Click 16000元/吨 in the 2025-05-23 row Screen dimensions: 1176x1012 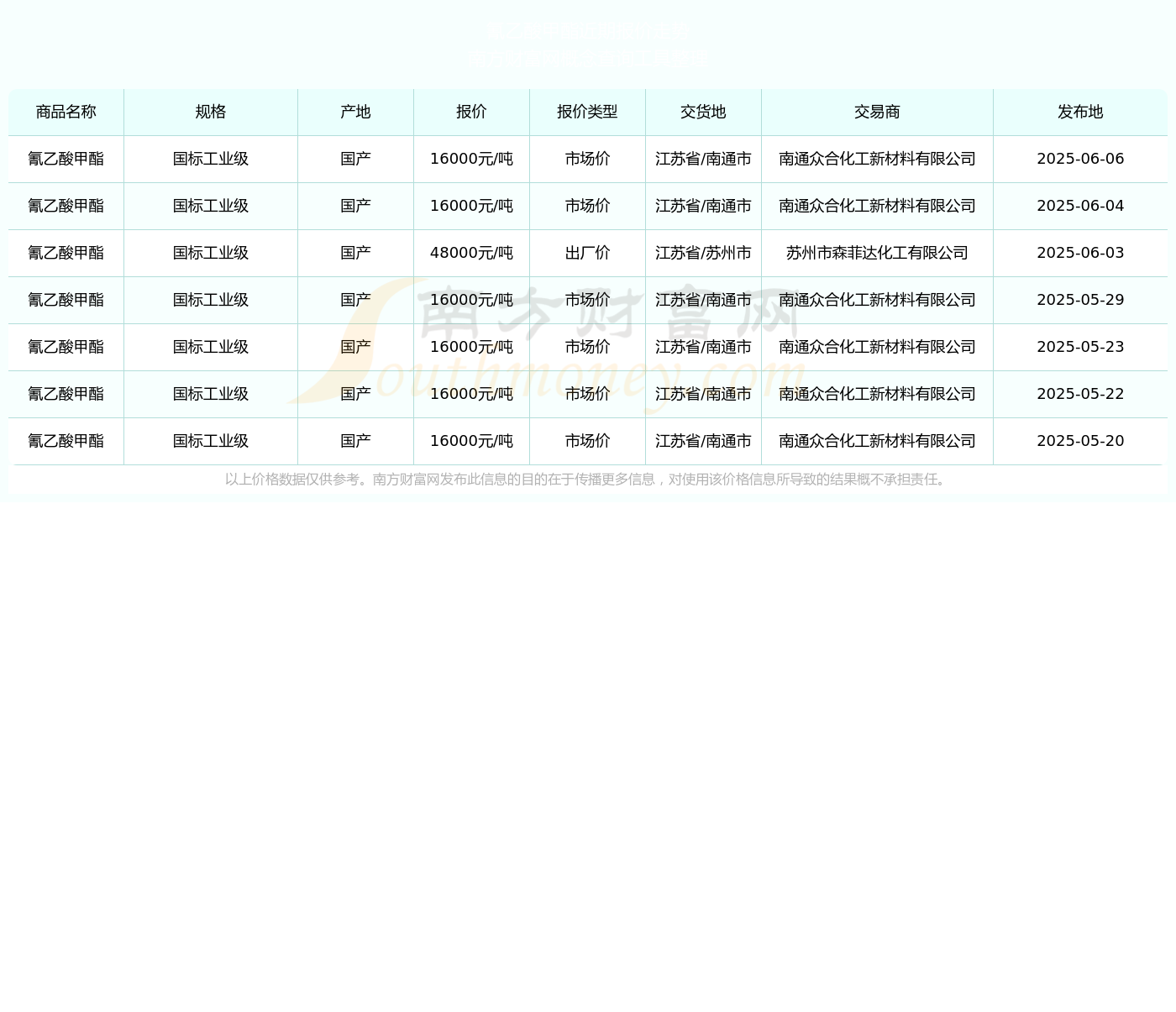pyautogui.click(x=471, y=347)
